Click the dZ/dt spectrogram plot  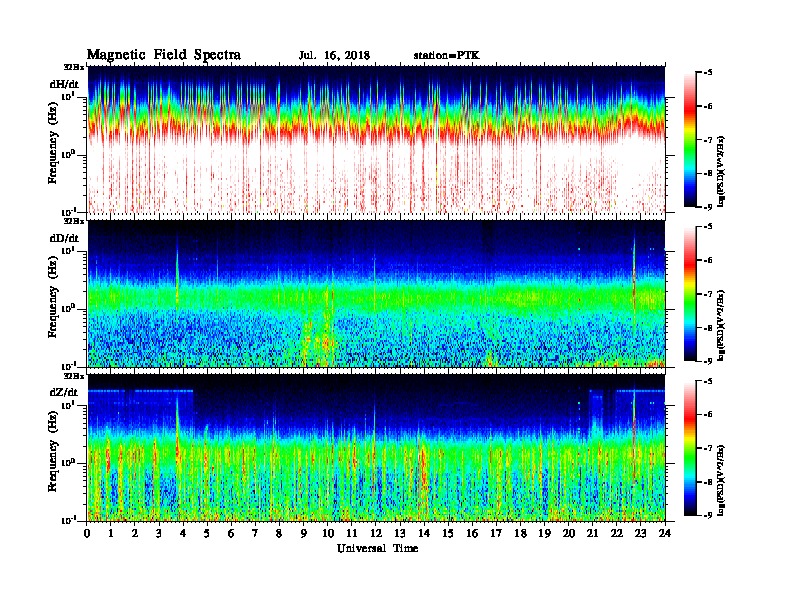click(x=376, y=448)
